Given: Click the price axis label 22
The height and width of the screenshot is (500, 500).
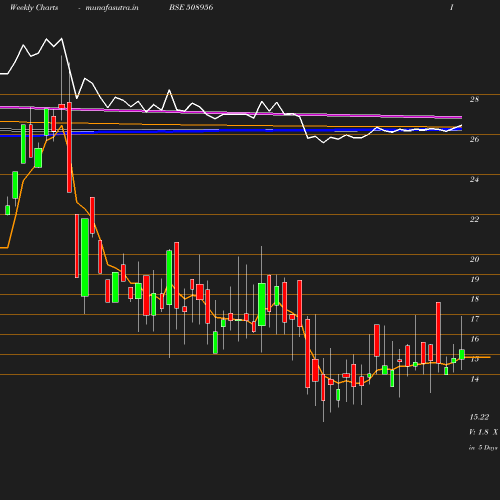Looking at the screenshot, I should pos(474,219).
